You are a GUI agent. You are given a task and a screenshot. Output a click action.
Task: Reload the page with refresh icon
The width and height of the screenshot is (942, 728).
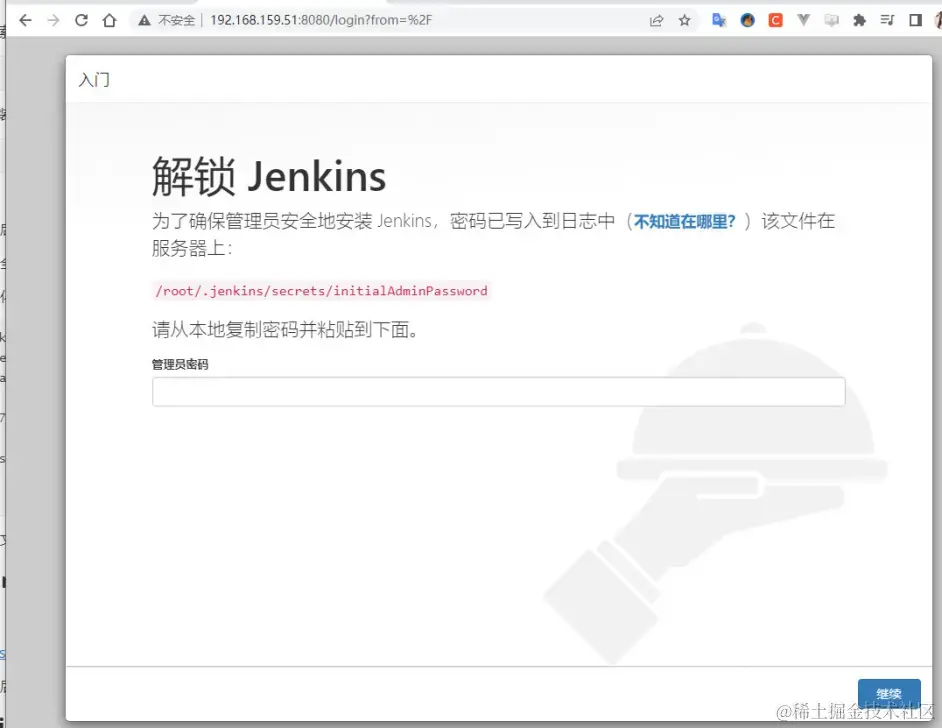point(81,20)
